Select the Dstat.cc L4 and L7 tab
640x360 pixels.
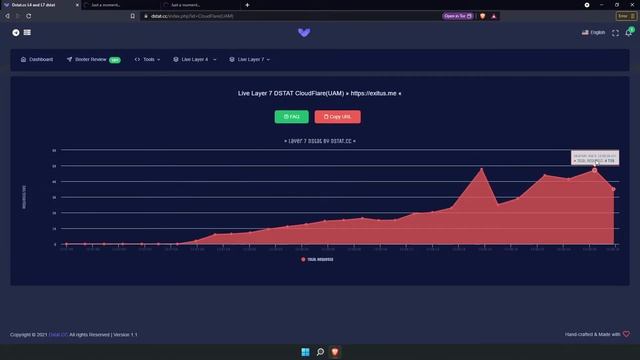point(40,5)
